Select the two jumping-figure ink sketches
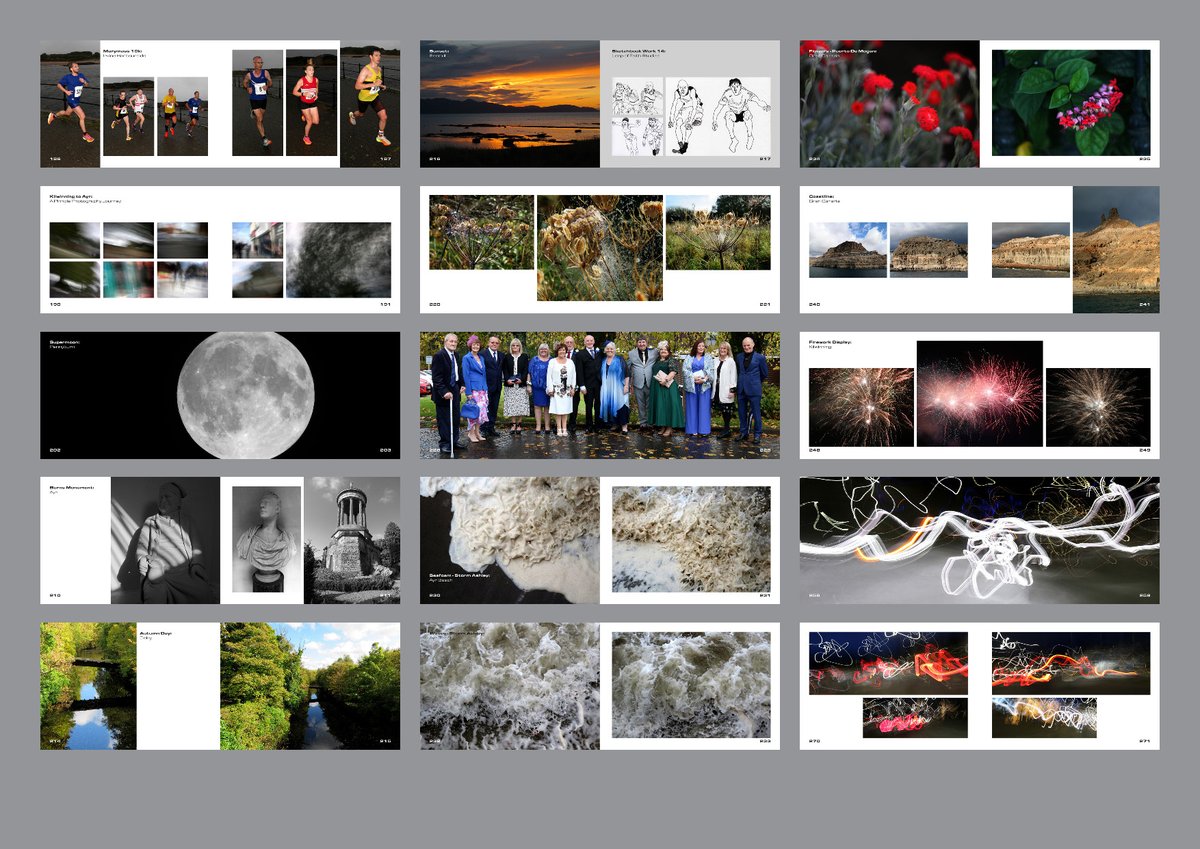Image resolution: width=1200 pixels, height=849 pixels. coord(718,116)
